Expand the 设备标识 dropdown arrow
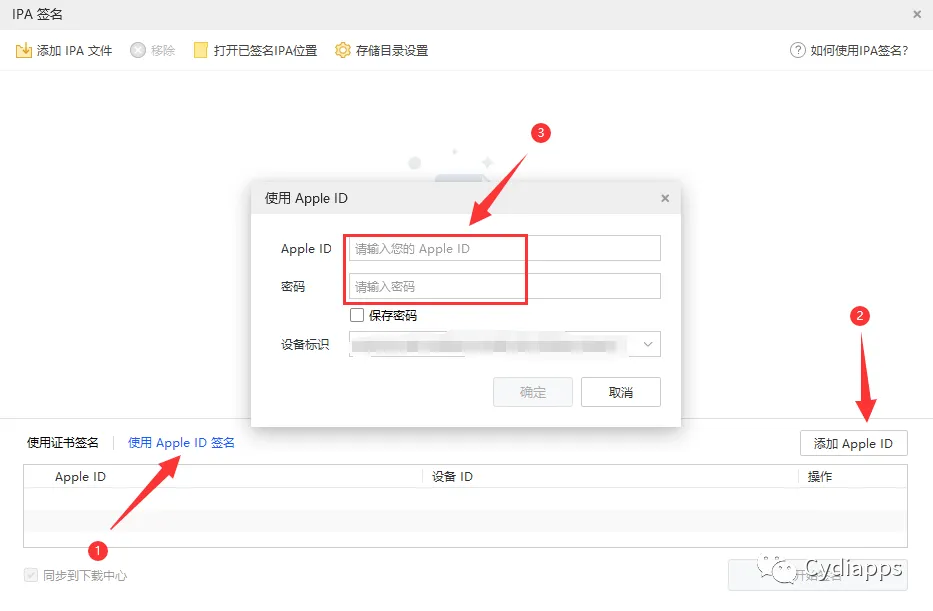 (x=648, y=344)
